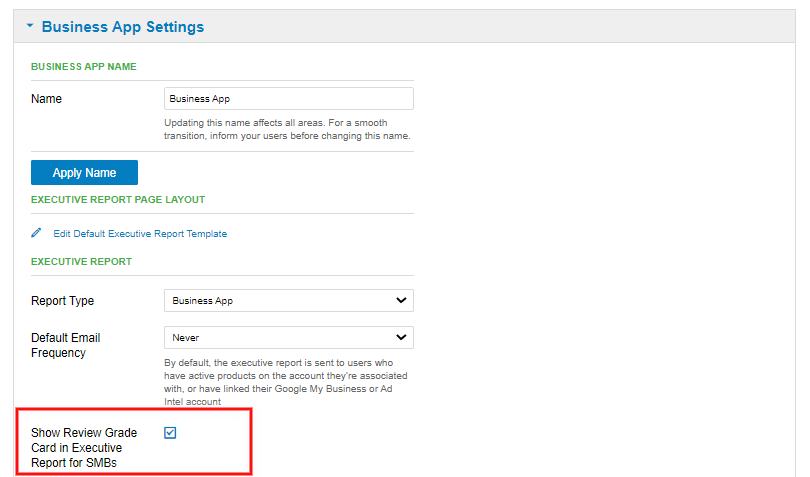Image resolution: width=810 pixels, height=477 pixels.
Task: Click the Executive Report Page Layout header
Action: pos(118,199)
